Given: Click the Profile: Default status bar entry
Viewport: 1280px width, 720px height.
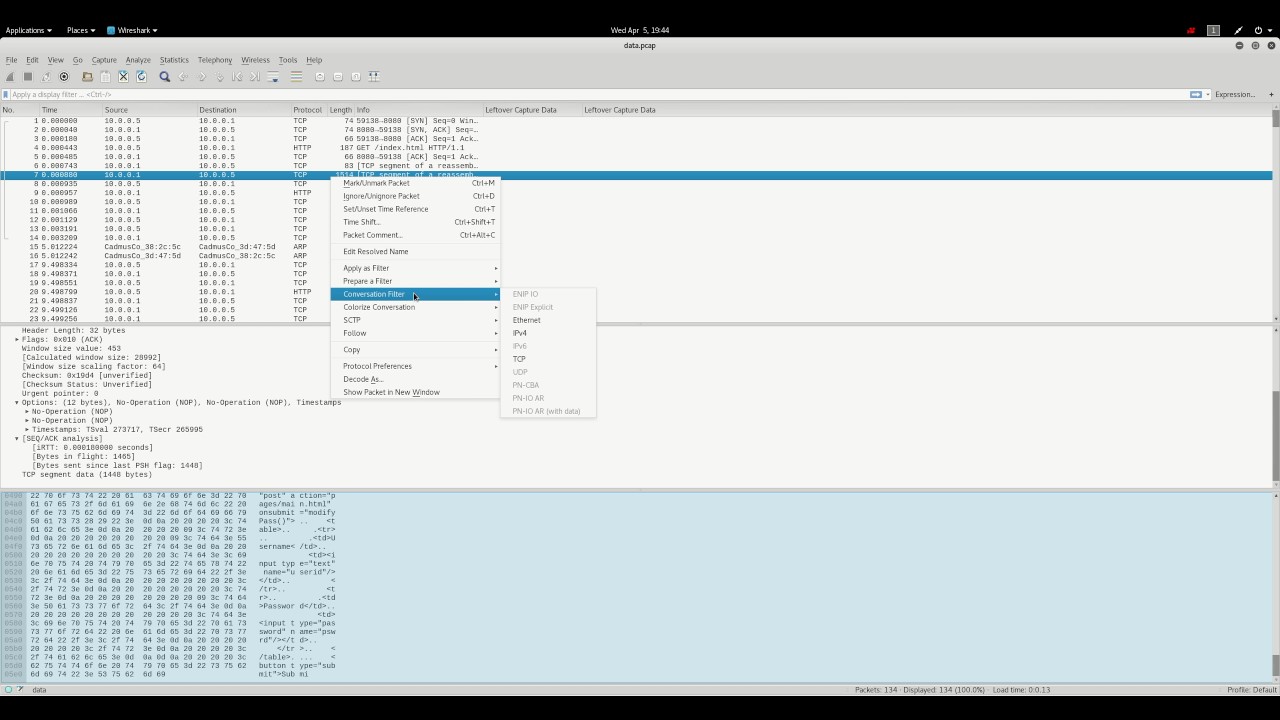Looking at the screenshot, I should pos(1251,689).
